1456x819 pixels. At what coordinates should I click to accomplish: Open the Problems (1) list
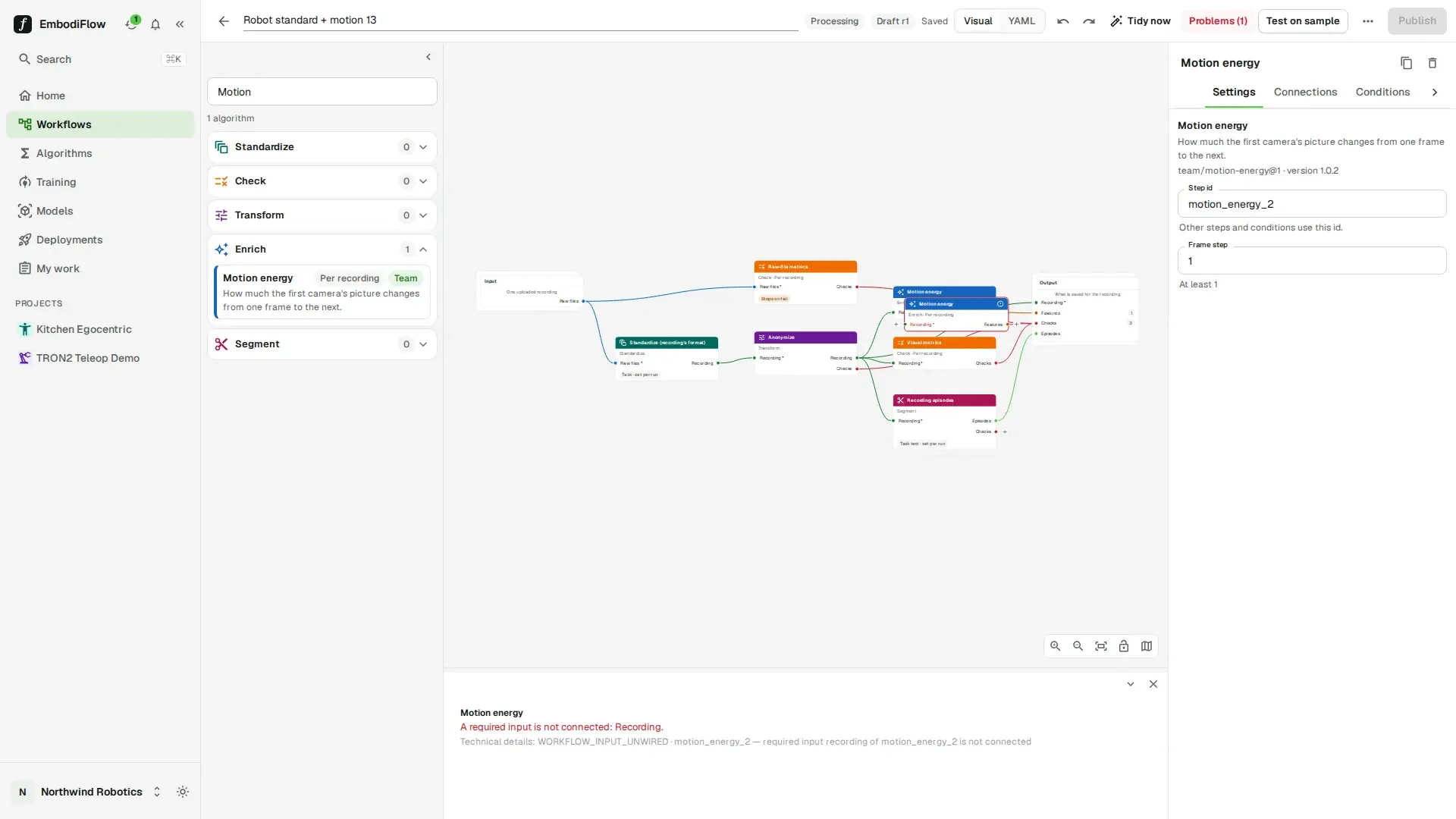pos(1218,21)
